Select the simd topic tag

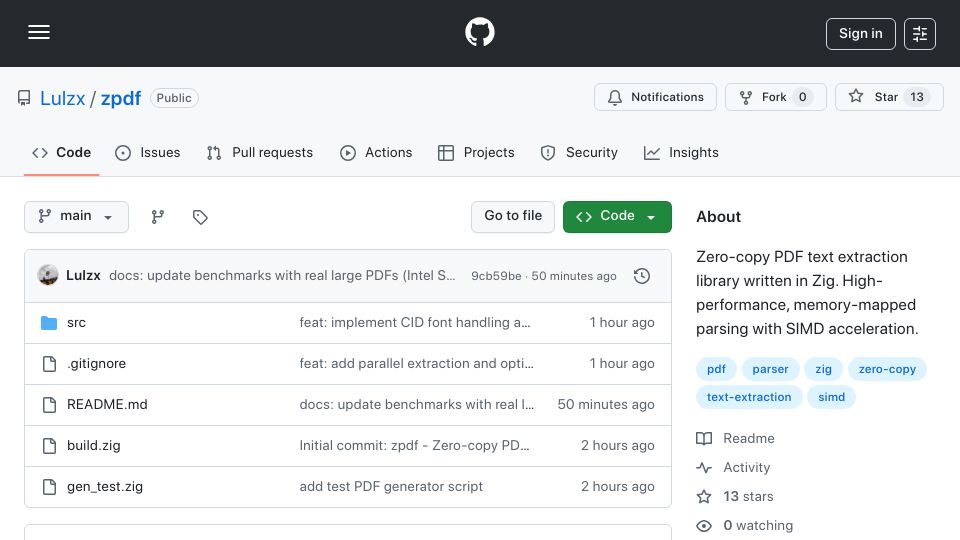click(x=831, y=397)
